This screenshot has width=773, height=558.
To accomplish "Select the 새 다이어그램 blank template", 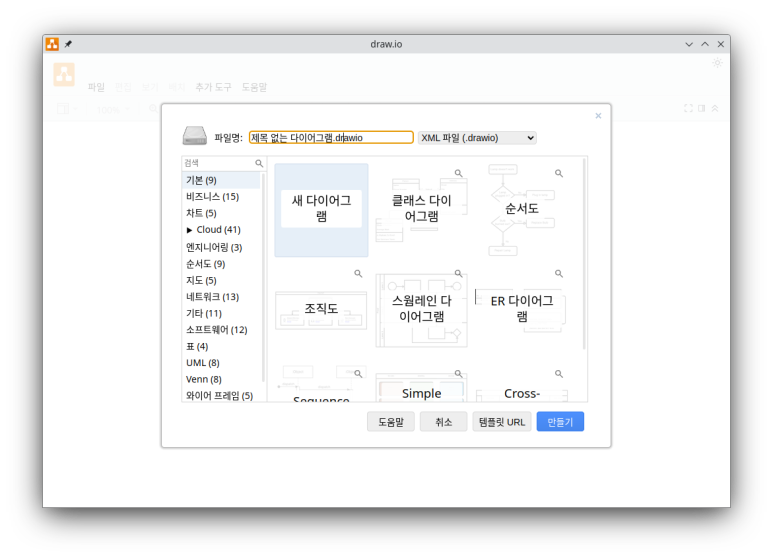I will point(321,209).
